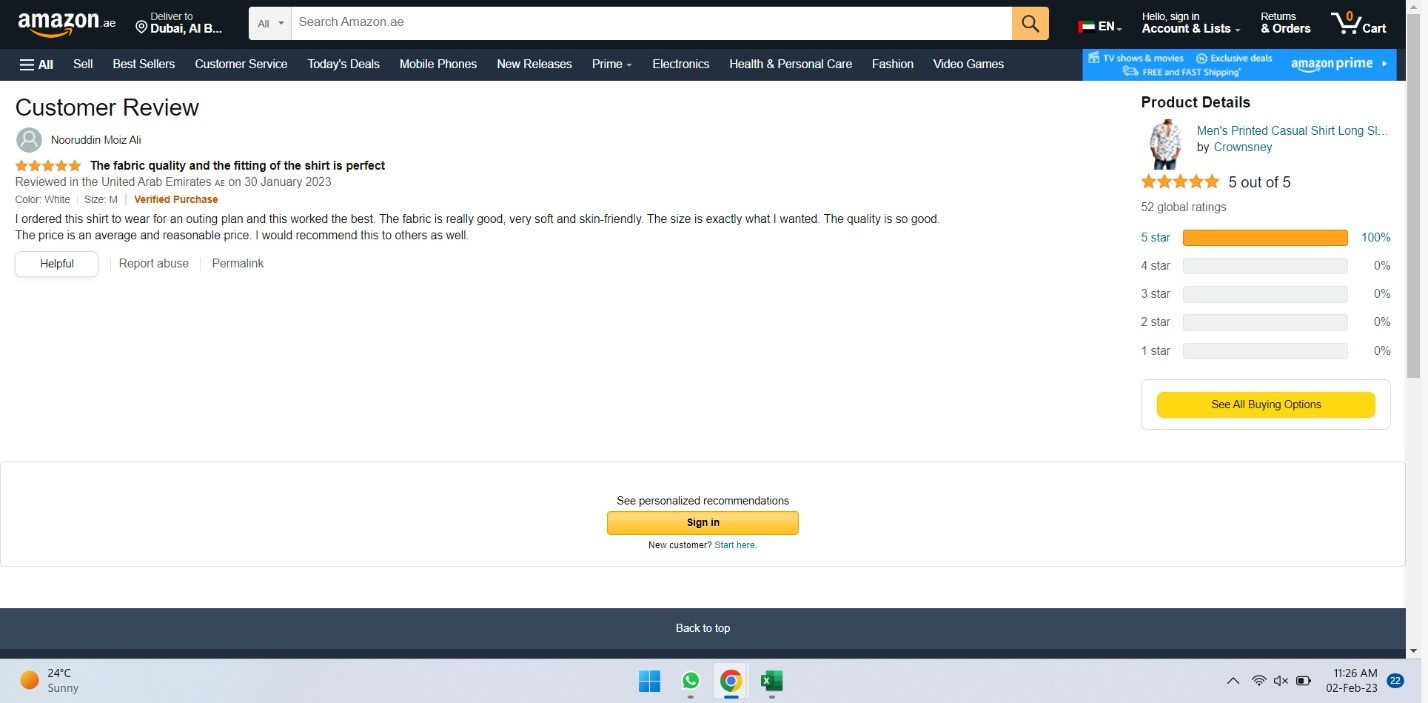Click Report abuse
Image resolution: width=1428 pixels, height=703 pixels.
tap(154, 264)
